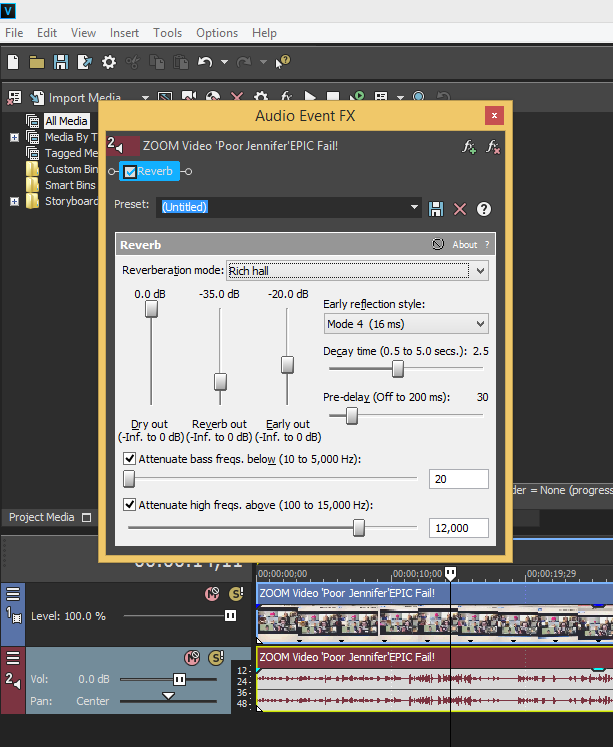The image size is (613, 747).
Task: Expand the Media By Type tree node
Action: [14, 137]
